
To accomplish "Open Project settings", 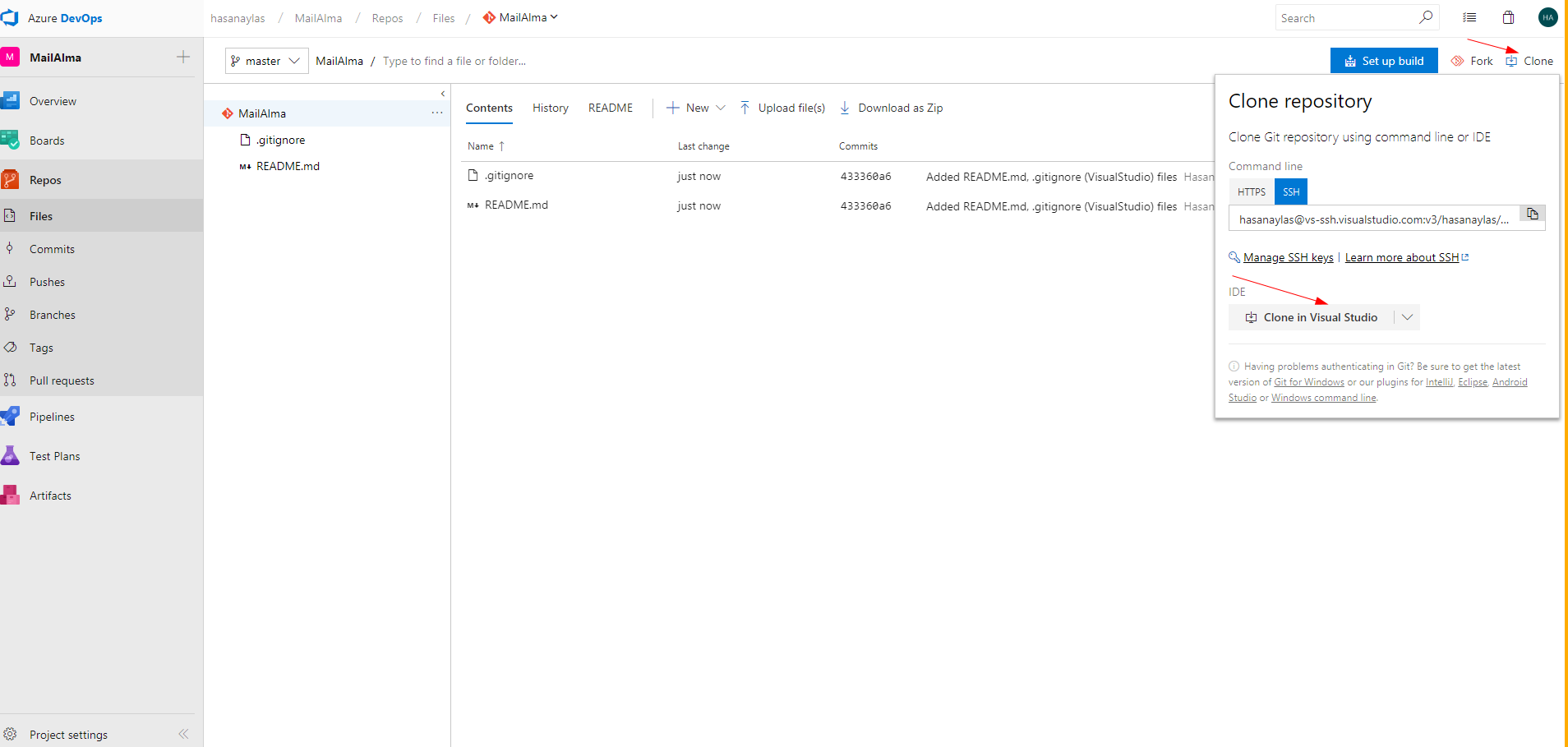I will tap(68, 735).
